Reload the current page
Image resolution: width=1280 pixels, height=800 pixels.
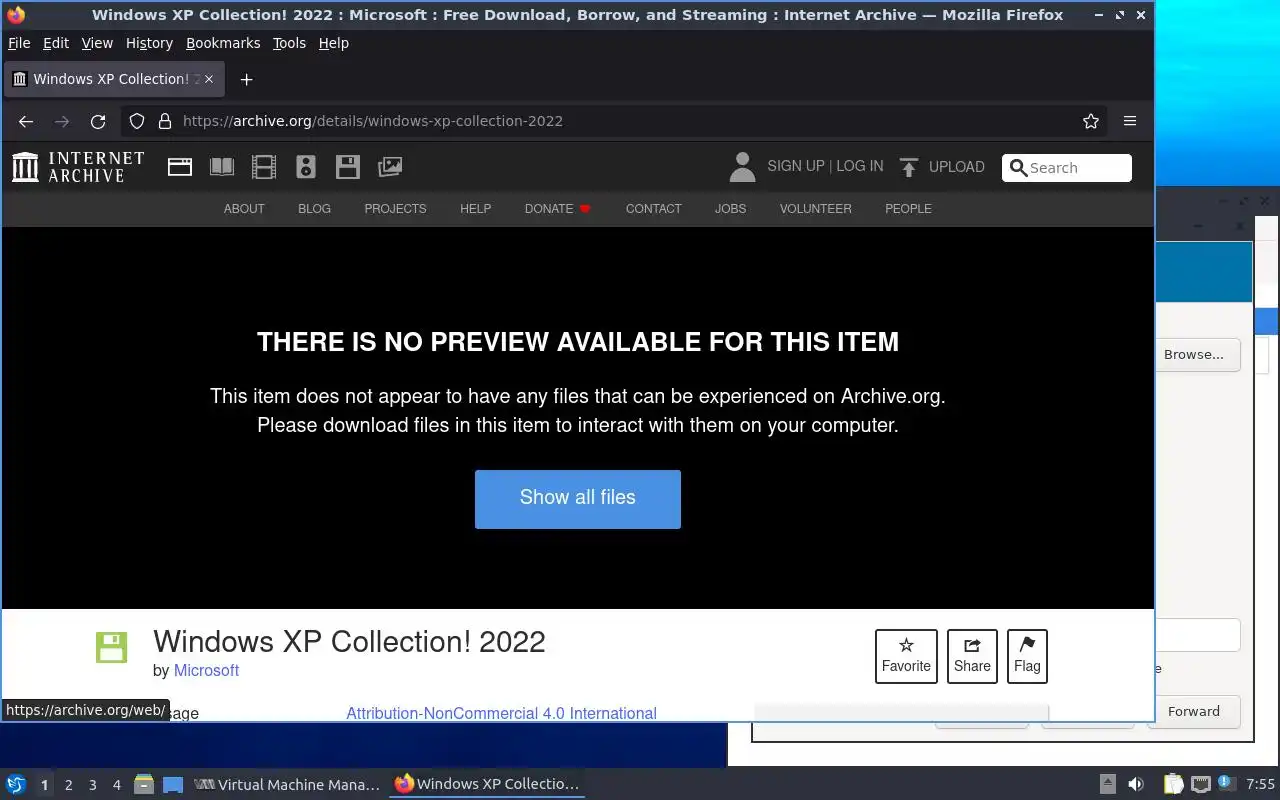click(x=98, y=121)
